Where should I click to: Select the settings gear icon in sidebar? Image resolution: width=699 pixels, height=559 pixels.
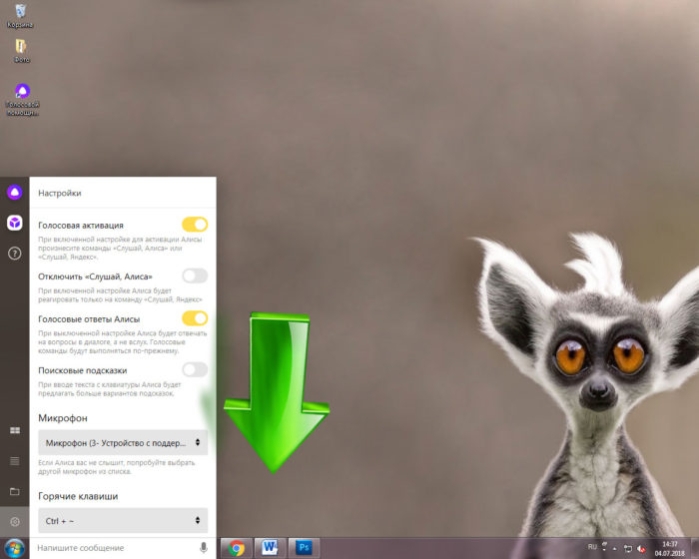[15, 522]
